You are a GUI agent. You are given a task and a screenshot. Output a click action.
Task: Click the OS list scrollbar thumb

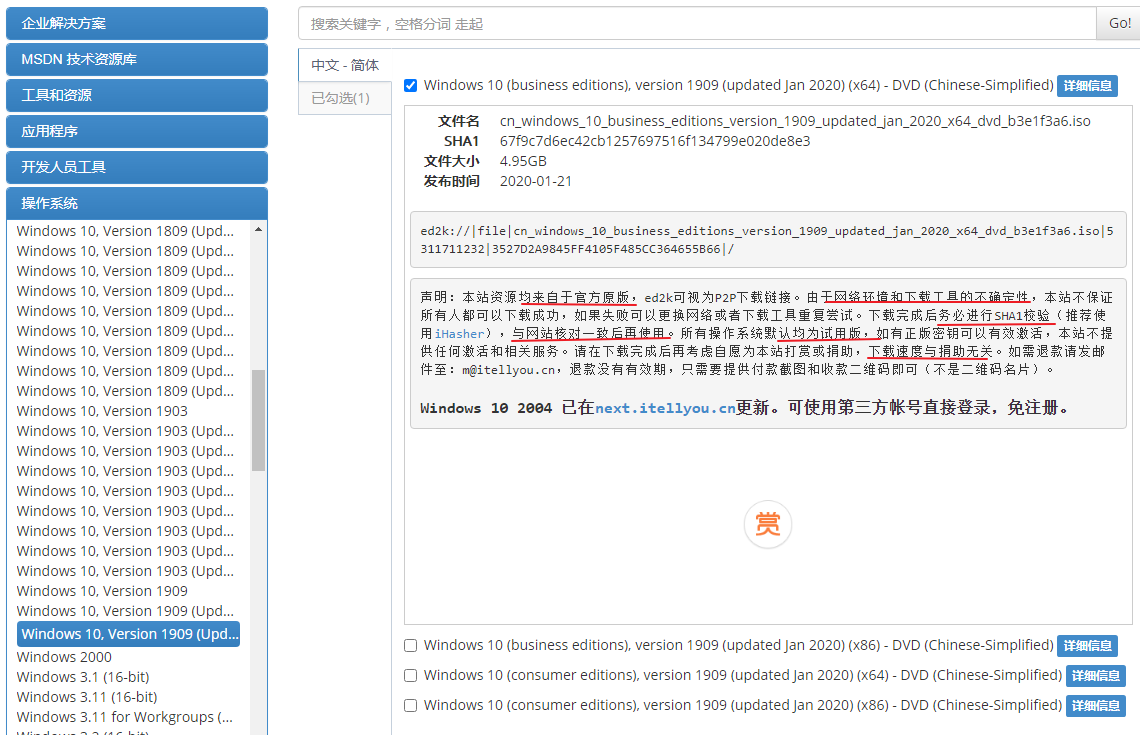(258, 420)
